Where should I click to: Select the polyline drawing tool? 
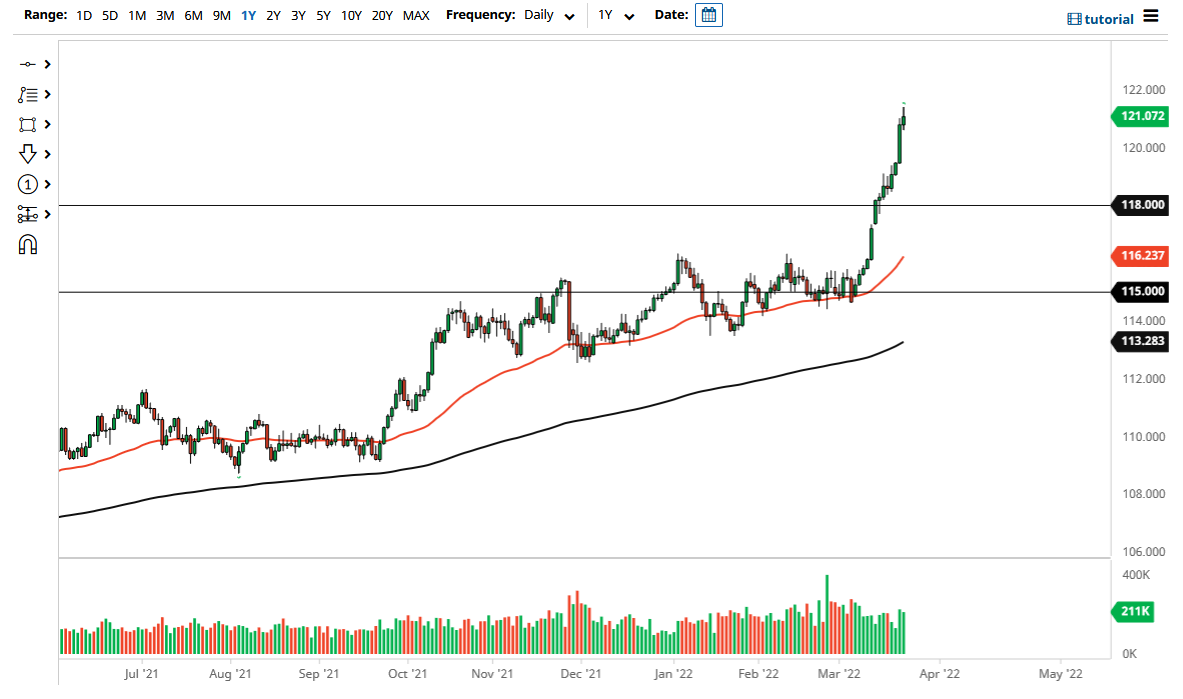[x=28, y=94]
